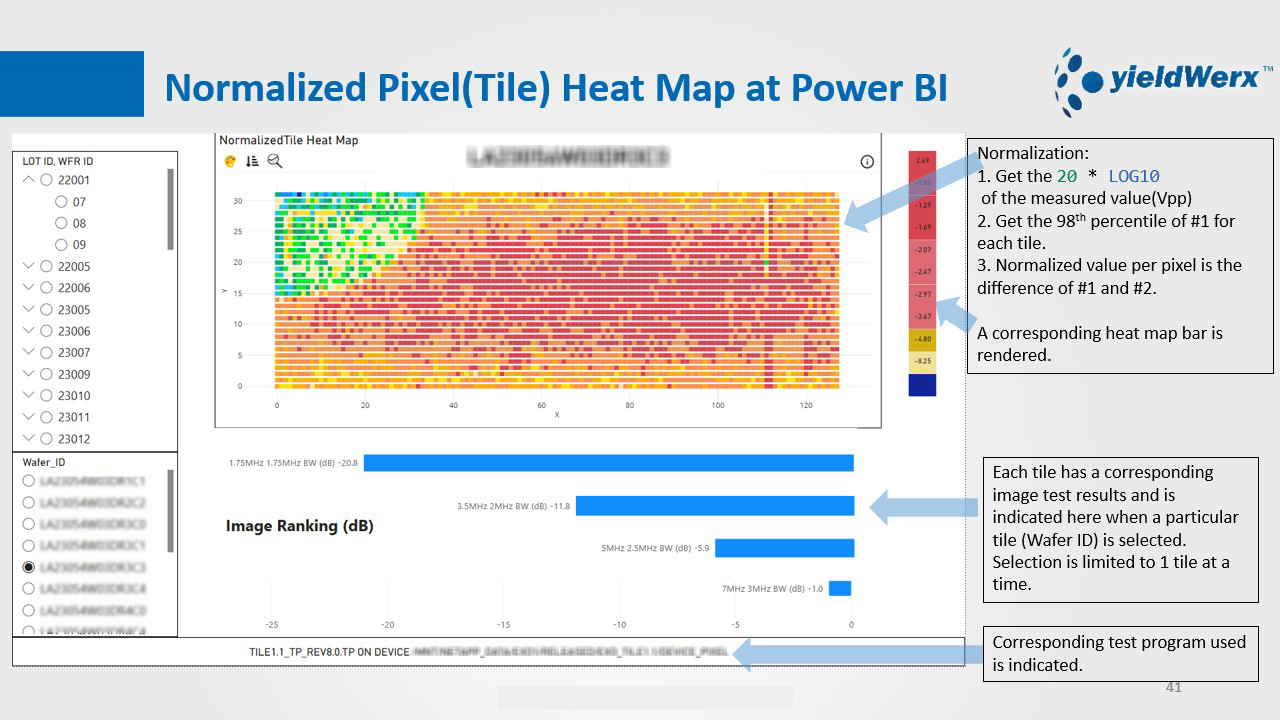This screenshot has height=720, width=1280.
Task: Open the info icon on the heat map visual
Action: point(867,162)
